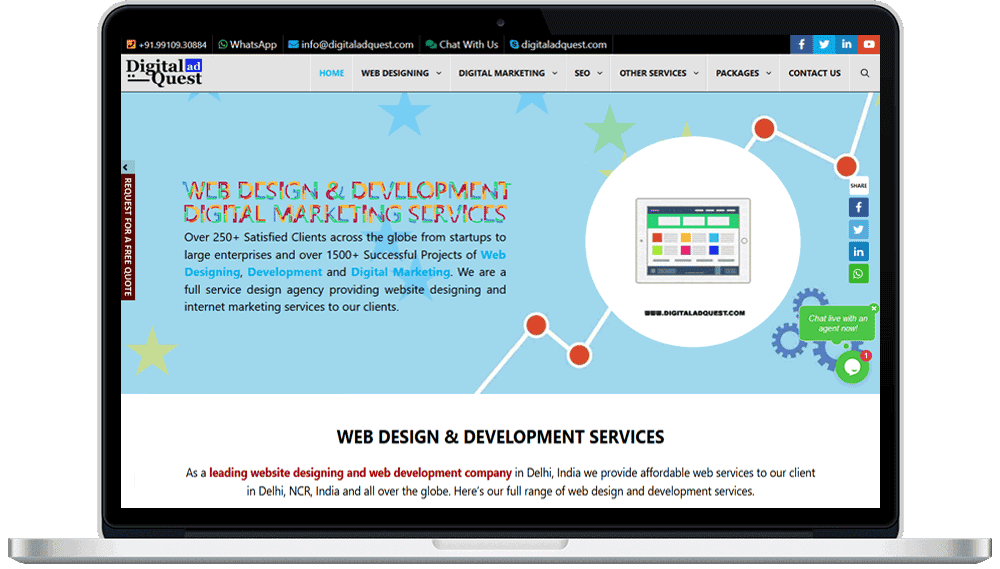Image resolution: width=1000 pixels, height=569 pixels.
Task: Open the WEB DESIGNING menu
Action: click(395, 73)
